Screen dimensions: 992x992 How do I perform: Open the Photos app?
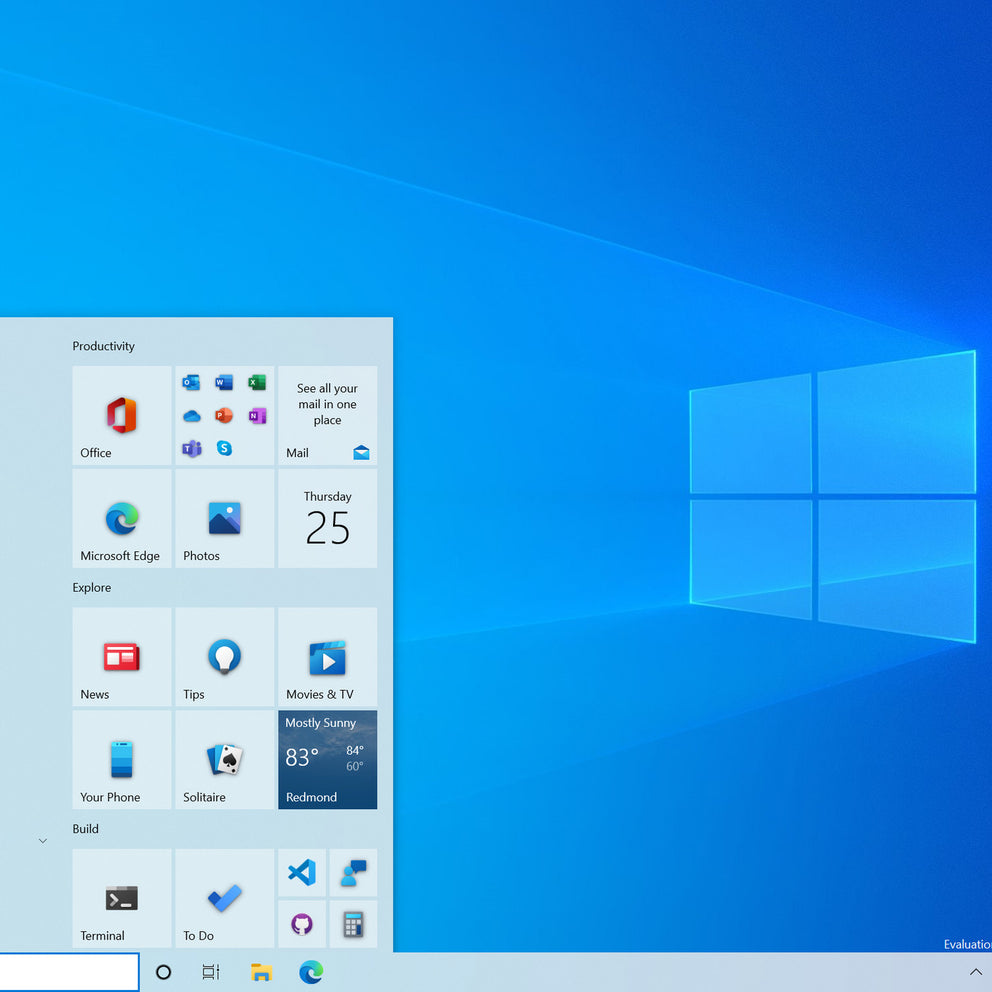coord(223,519)
